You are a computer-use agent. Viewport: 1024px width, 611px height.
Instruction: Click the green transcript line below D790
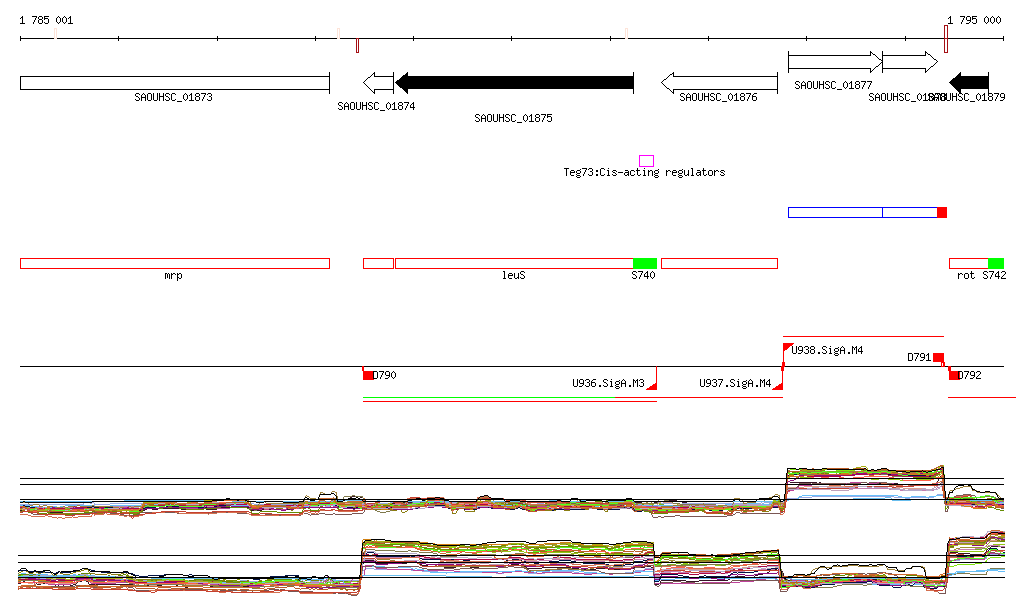(x=489, y=397)
